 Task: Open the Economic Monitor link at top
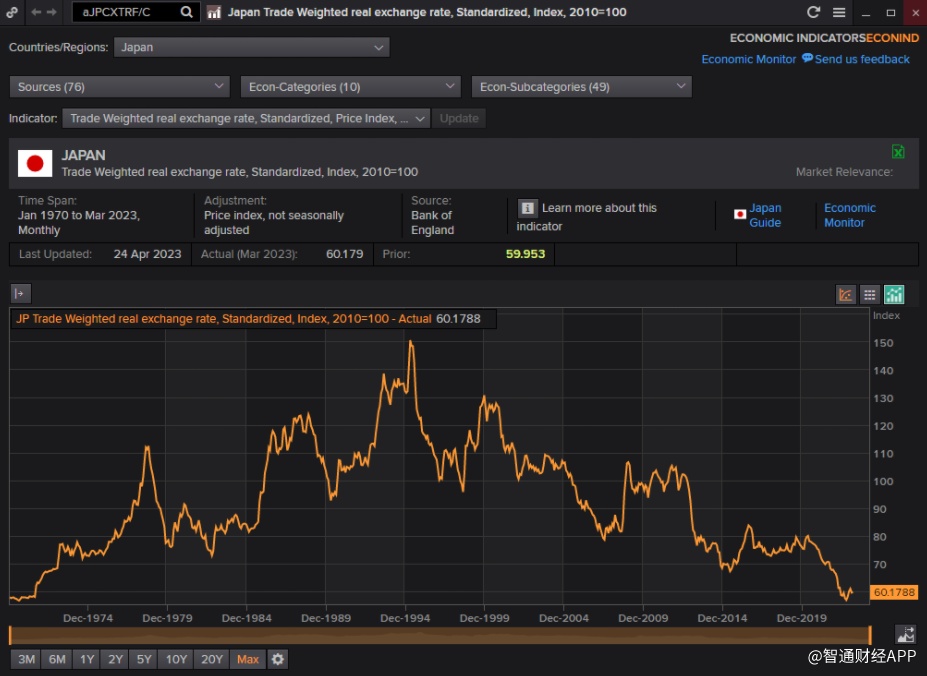tap(748, 59)
